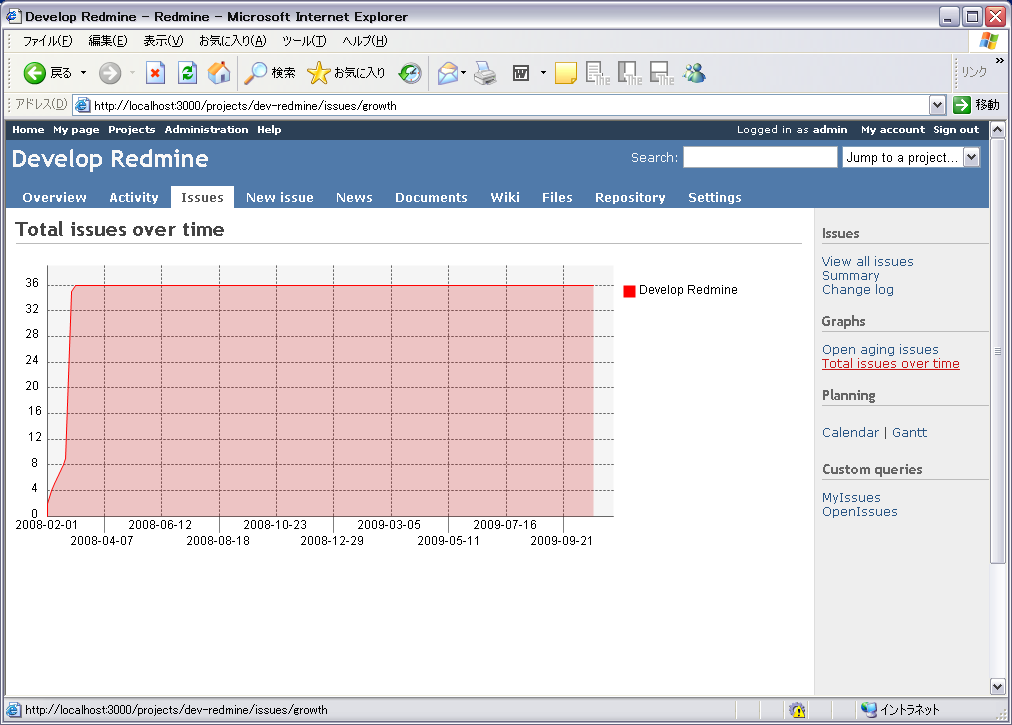Viewport: 1012px width, 725px height.
Task: Open the MyIssues custom query
Action: tap(851, 498)
